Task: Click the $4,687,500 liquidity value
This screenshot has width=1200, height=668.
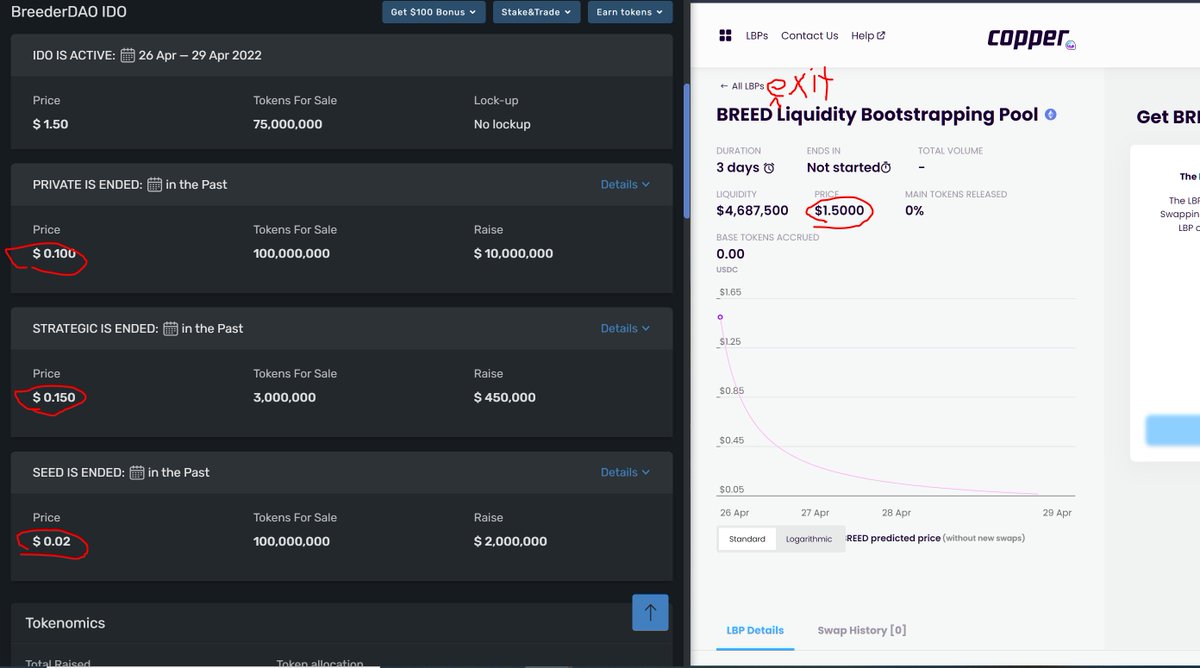Action: (x=752, y=211)
